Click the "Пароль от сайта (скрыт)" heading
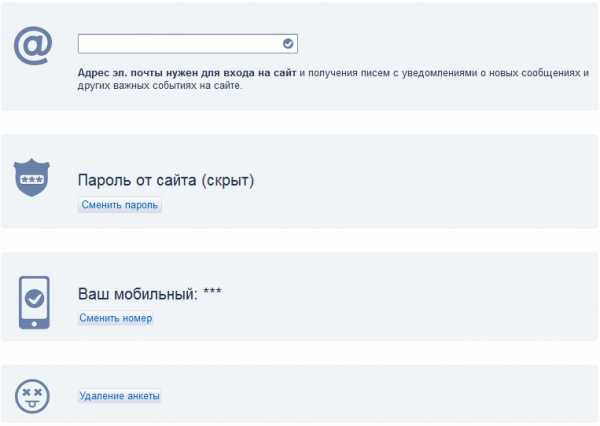This screenshot has height=426, width=600. 166,180
